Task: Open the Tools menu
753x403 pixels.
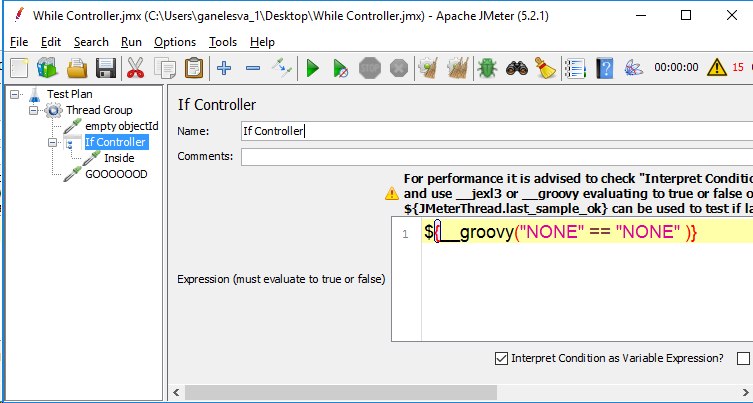Action: point(223,42)
